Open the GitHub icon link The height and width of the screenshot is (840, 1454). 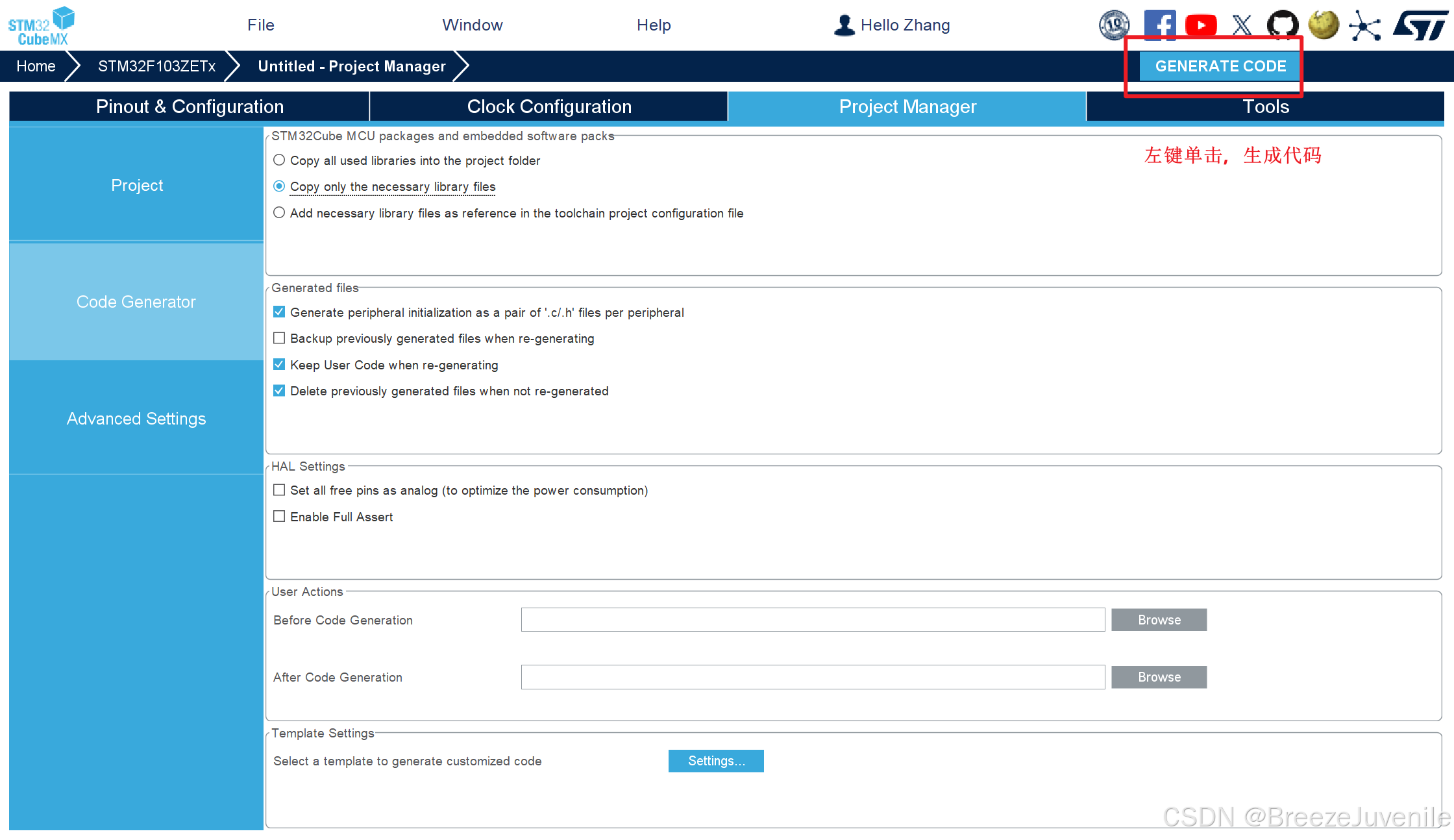(x=1282, y=25)
